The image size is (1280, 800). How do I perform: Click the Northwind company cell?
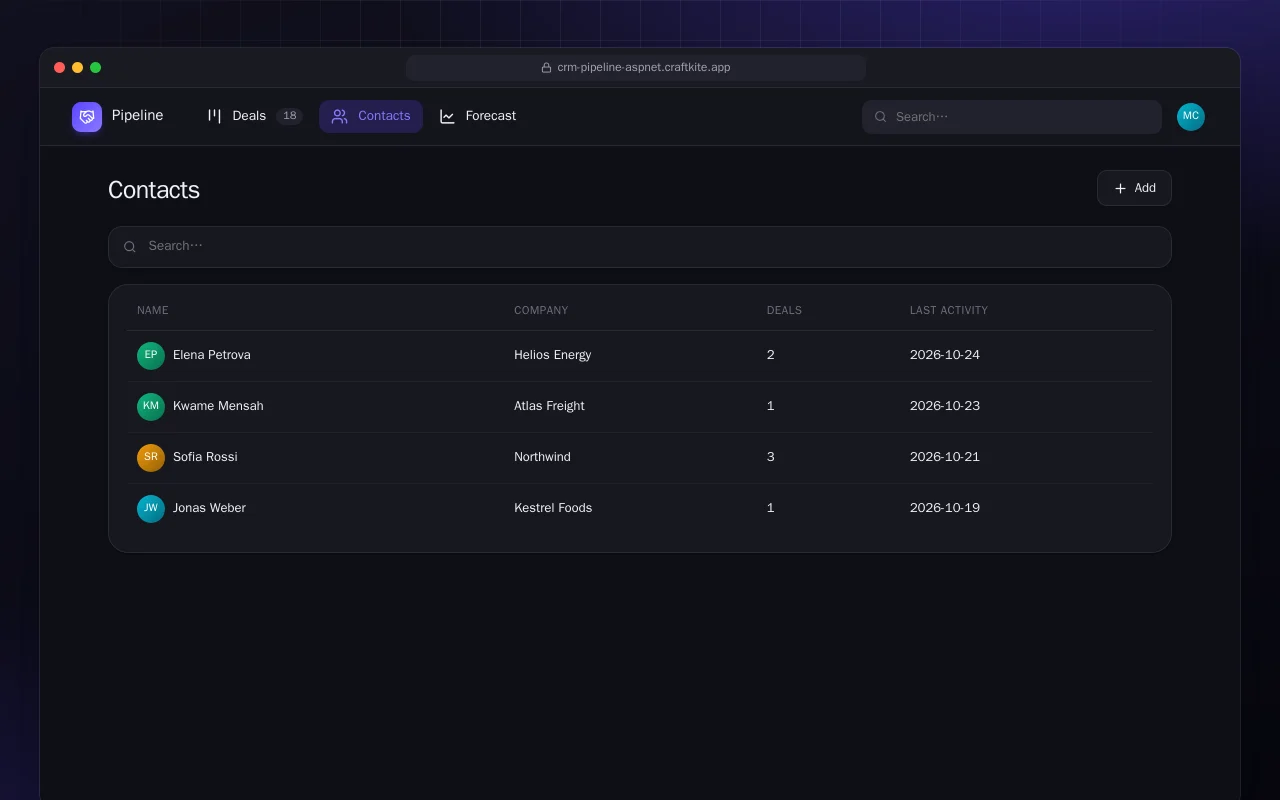[542, 457]
